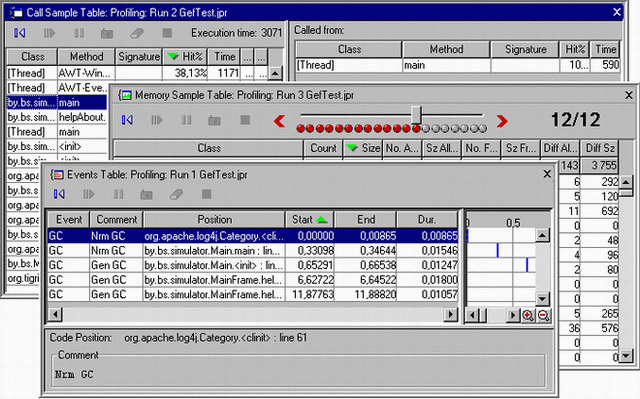Viewport: 640px width, 399px height.
Task: Sort Memory Sample Table by Size column
Action: click(x=362, y=148)
